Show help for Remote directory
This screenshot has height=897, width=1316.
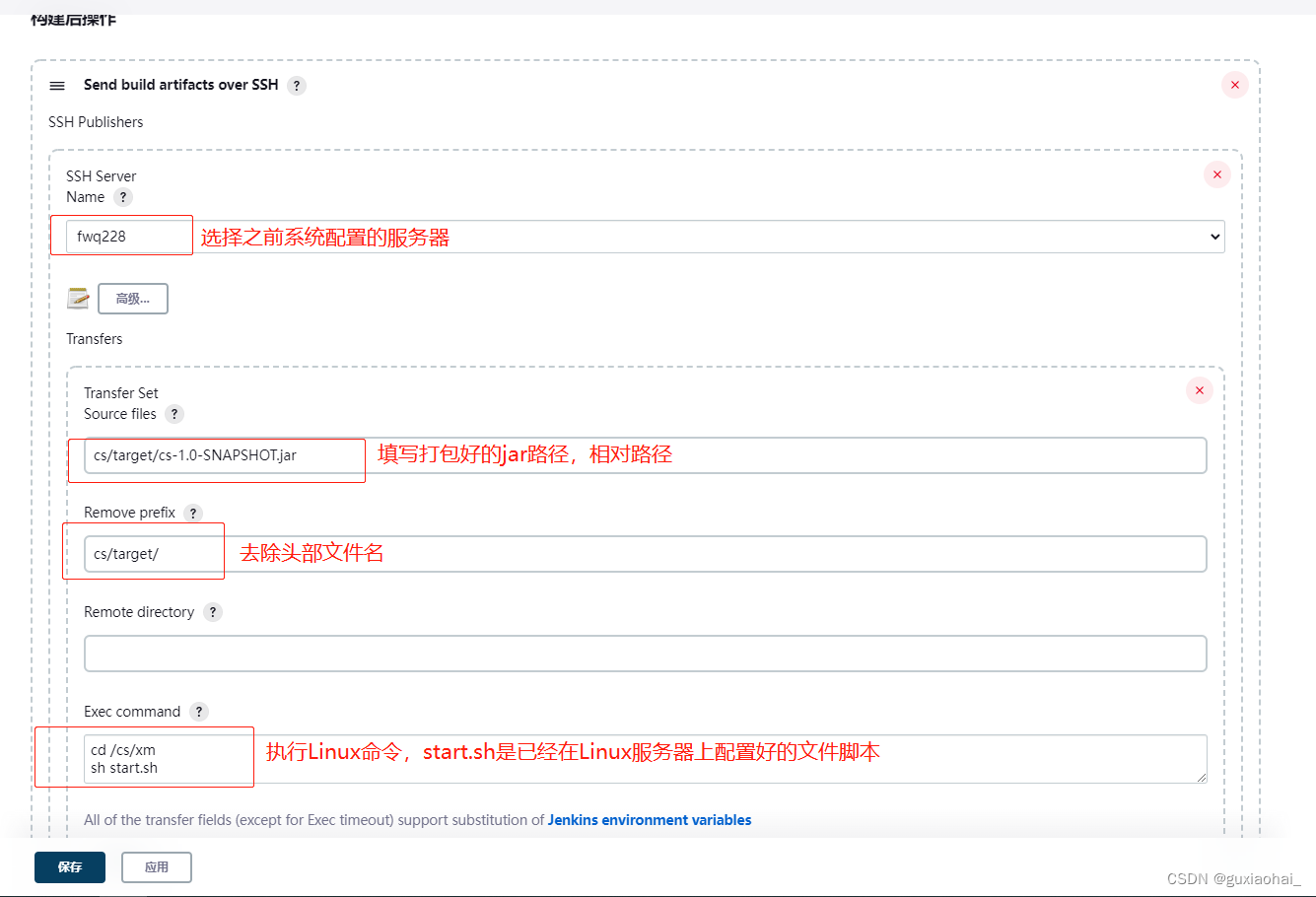click(x=213, y=612)
